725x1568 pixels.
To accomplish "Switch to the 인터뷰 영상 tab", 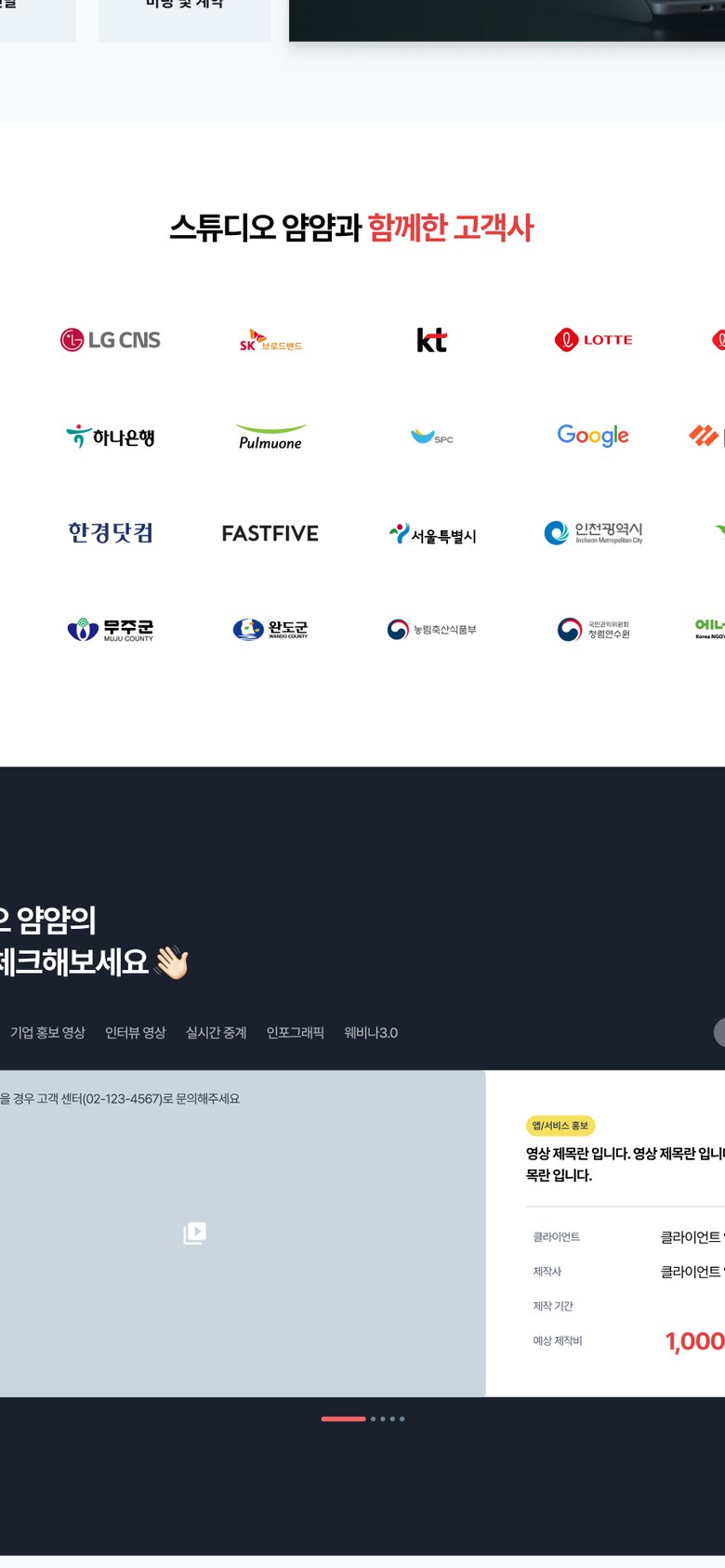I will tap(136, 1033).
